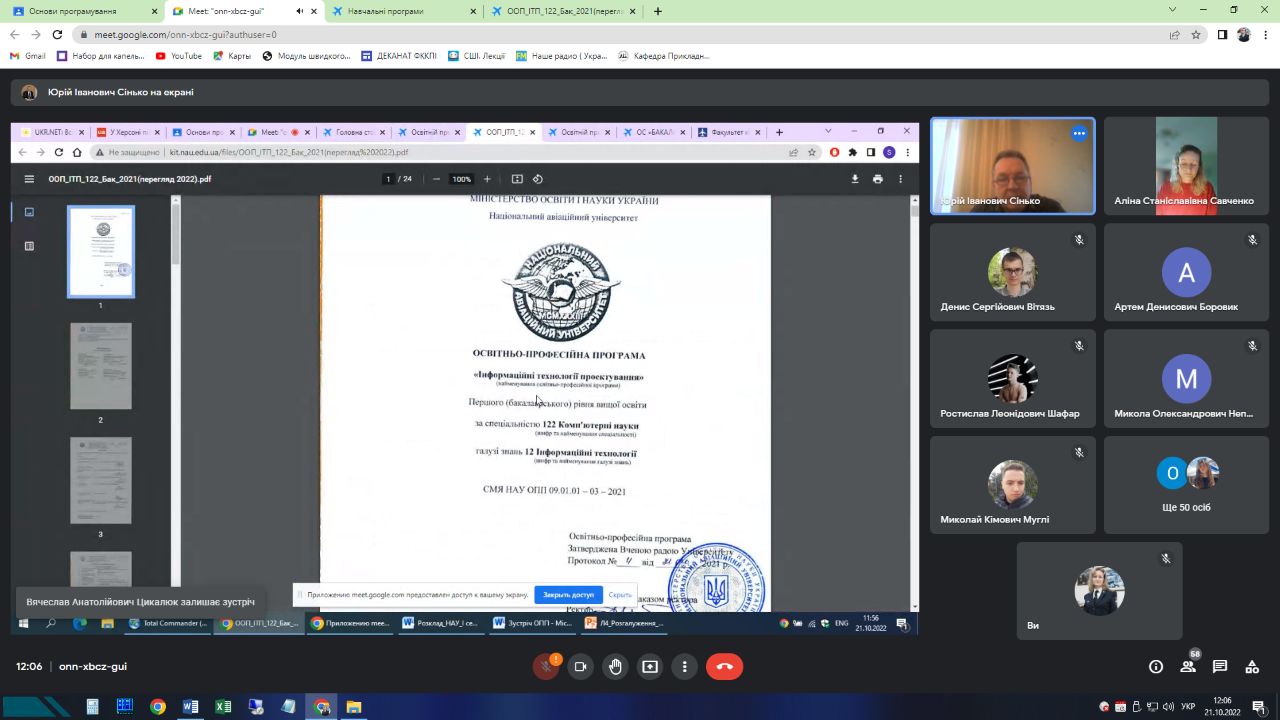Go back in browser history
This screenshot has height=720, width=1280.
pos(14,34)
